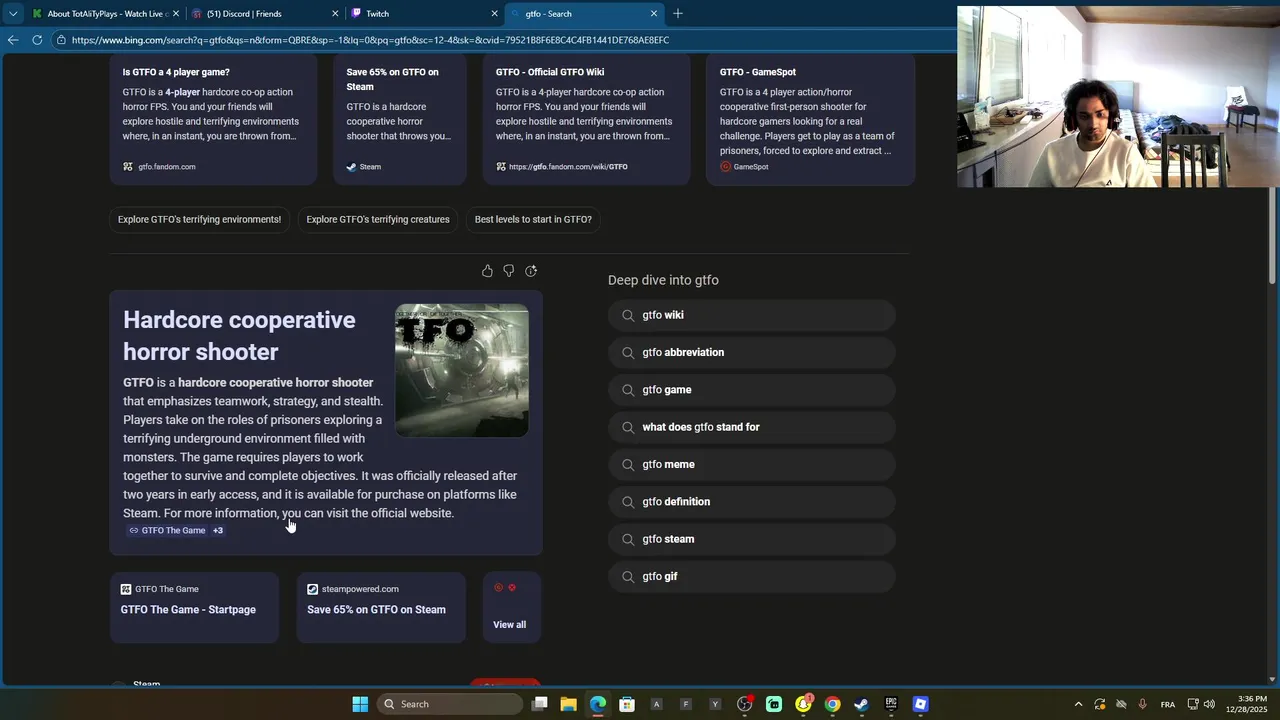Launch Google Chrome from the taskbar
The width and height of the screenshot is (1280, 720).
[x=832, y=704]
